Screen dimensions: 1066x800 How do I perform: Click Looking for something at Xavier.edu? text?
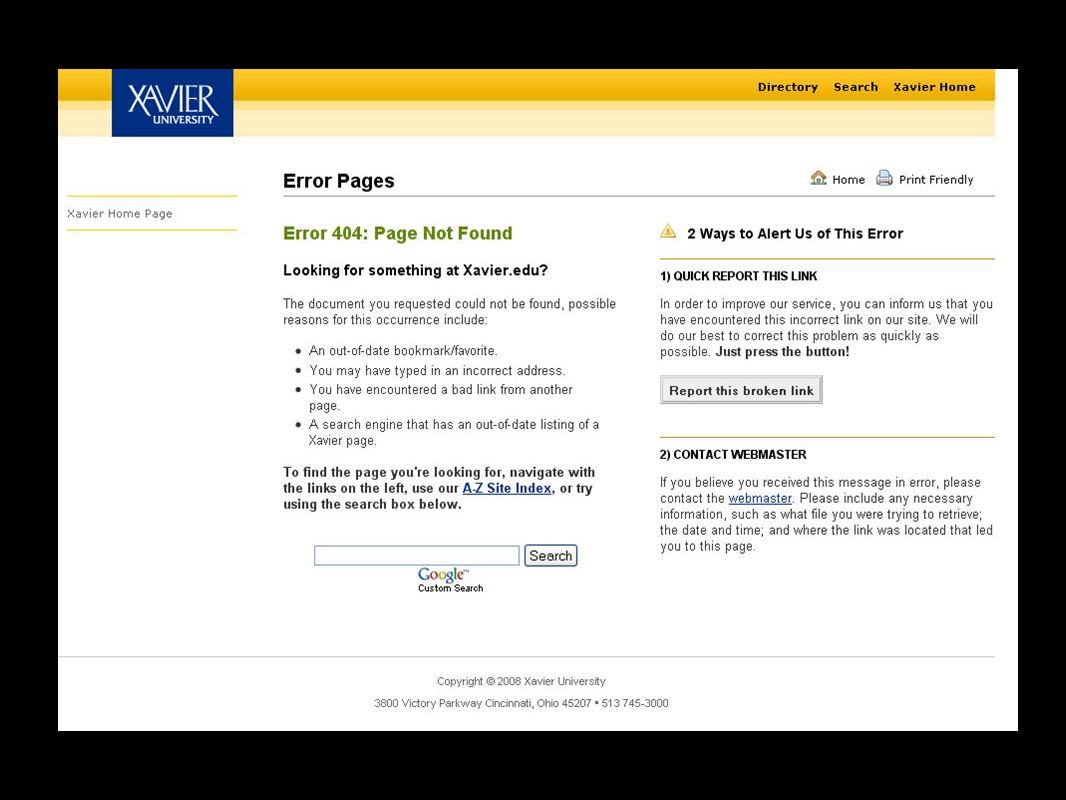tap(415, 271)
